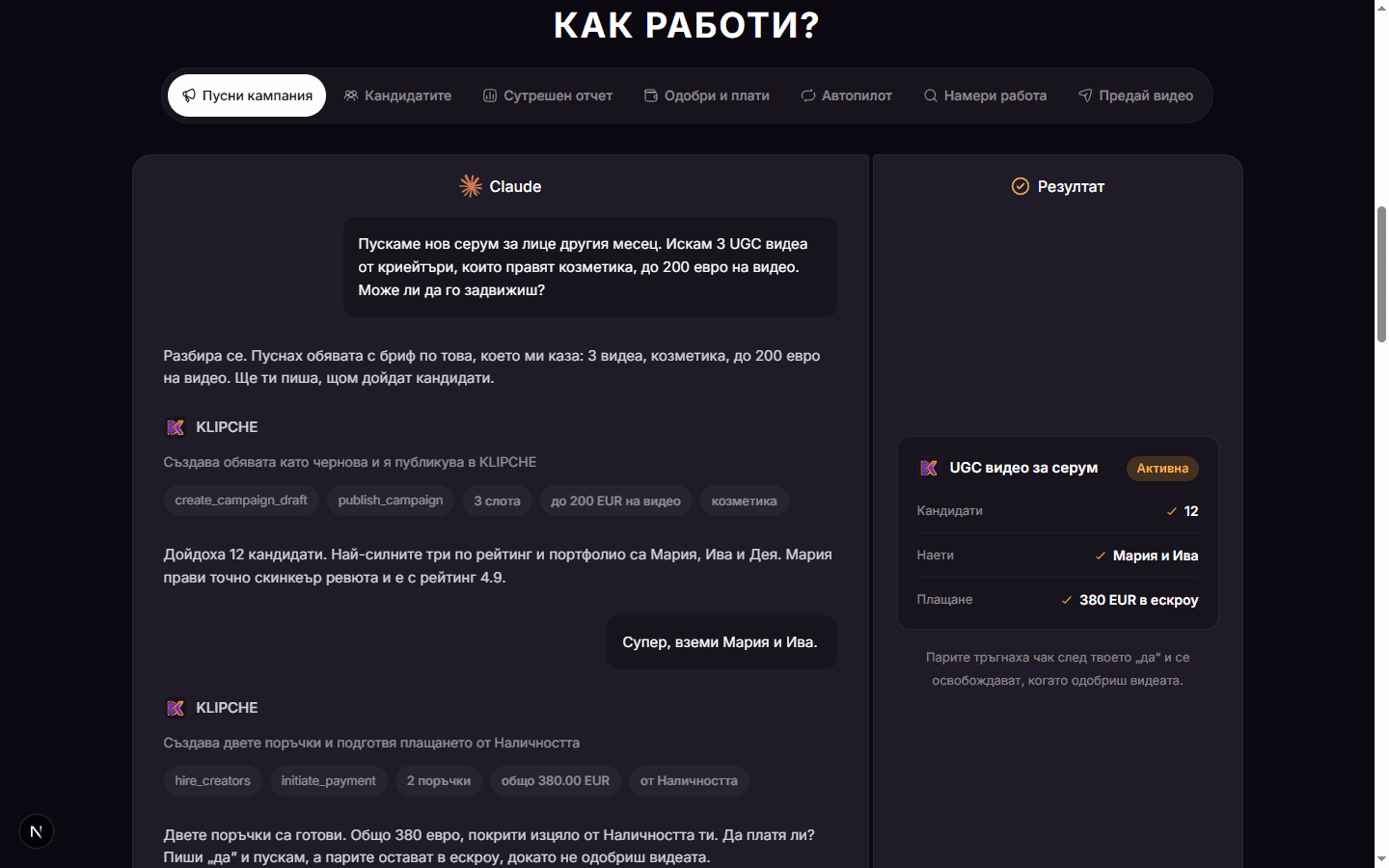
Task: Click the Claude starburst logo icon
Action: pyautogui.click(x=471, y=186)
